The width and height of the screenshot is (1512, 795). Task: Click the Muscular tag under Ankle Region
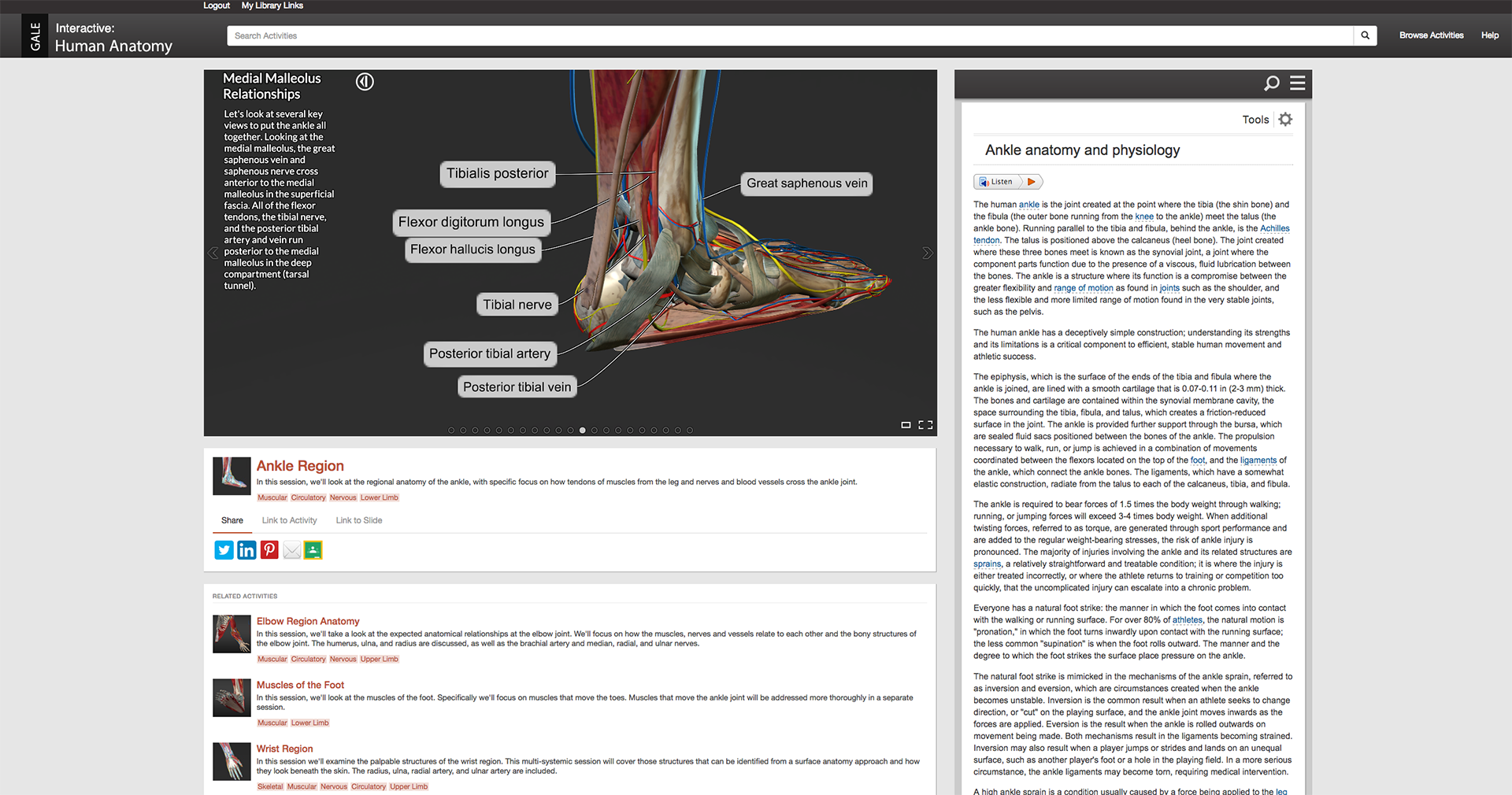tap(272, 497)
